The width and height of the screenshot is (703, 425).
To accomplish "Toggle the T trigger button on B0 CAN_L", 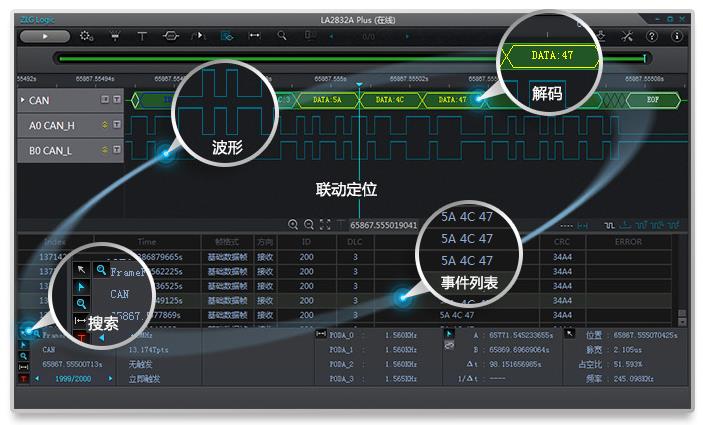I will click(116, 151).
